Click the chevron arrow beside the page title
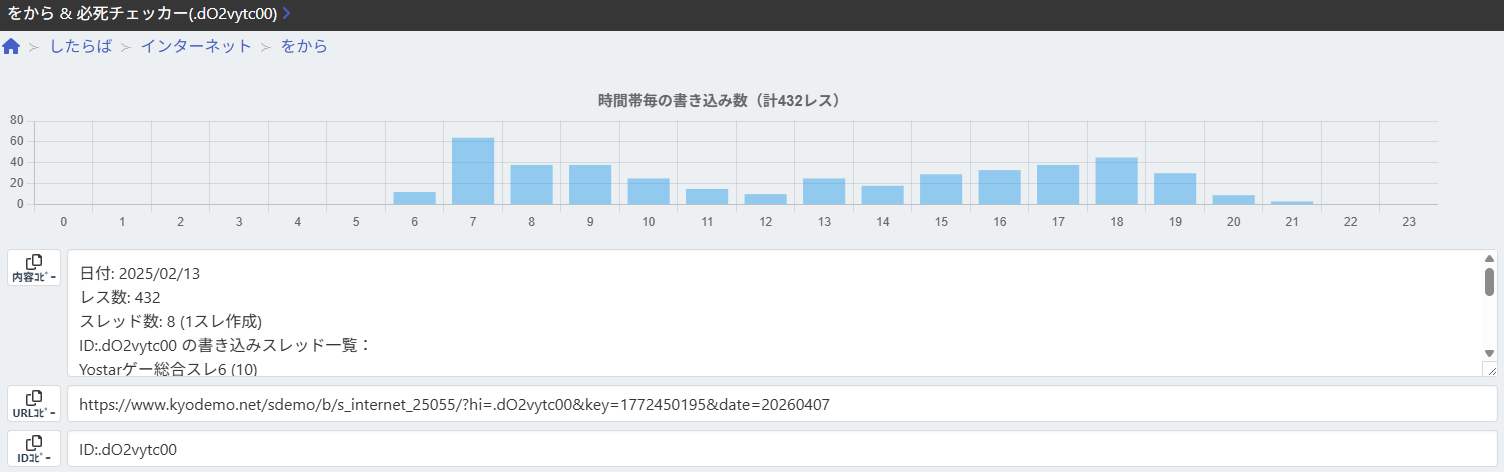The image size is (1504, 472). click(287, 13)
